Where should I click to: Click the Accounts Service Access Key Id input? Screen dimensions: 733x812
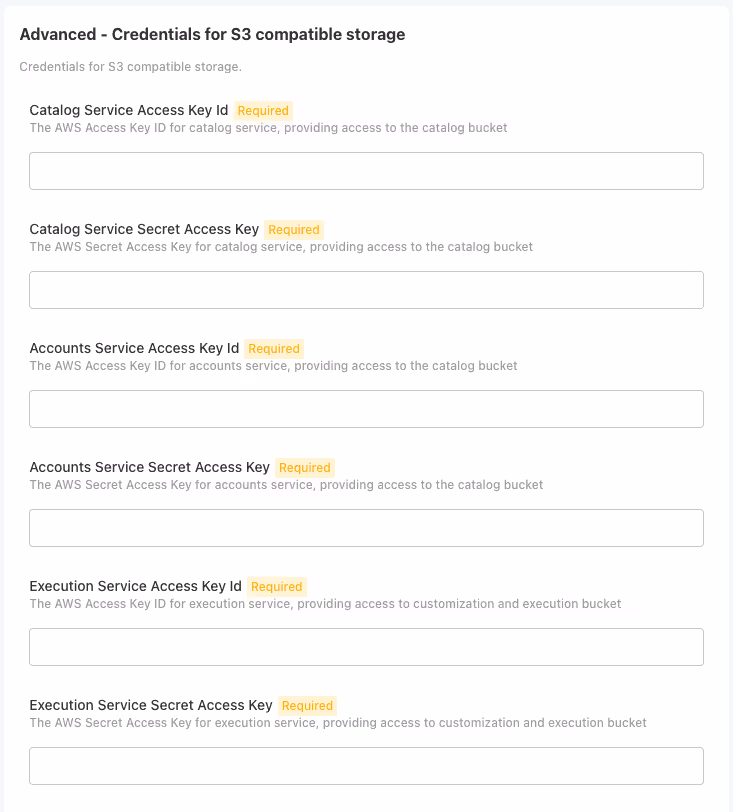click(x=366, y=409)
